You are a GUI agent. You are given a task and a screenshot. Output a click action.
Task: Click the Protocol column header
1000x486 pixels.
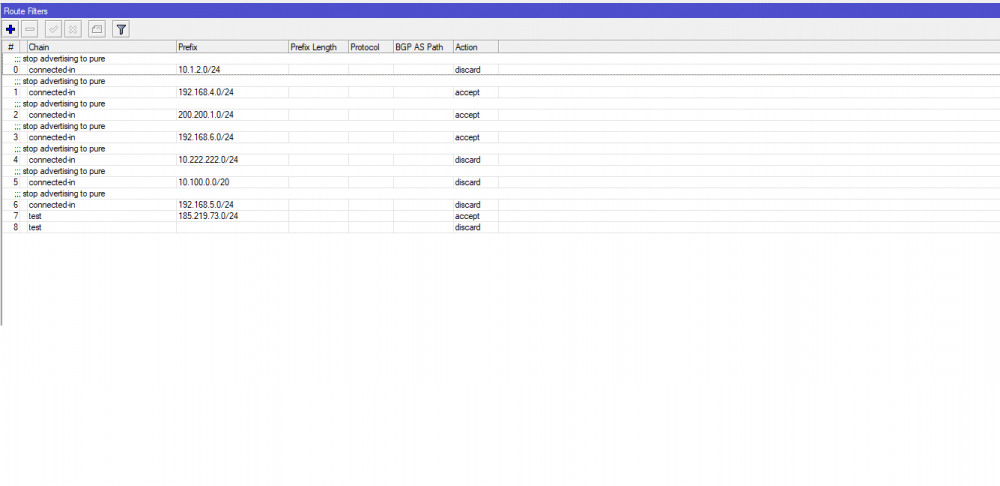[x=369, y=47]
